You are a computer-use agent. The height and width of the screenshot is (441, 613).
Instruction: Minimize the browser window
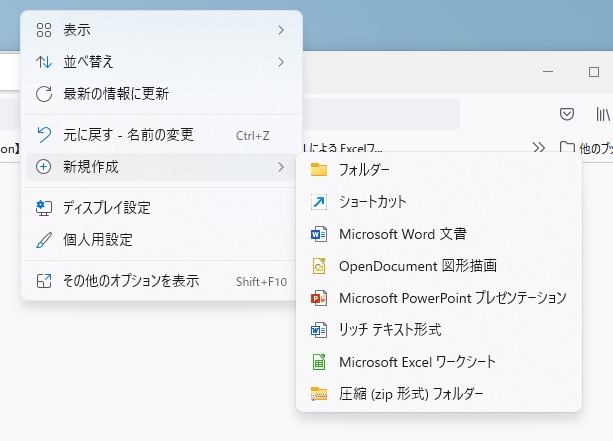548,72
